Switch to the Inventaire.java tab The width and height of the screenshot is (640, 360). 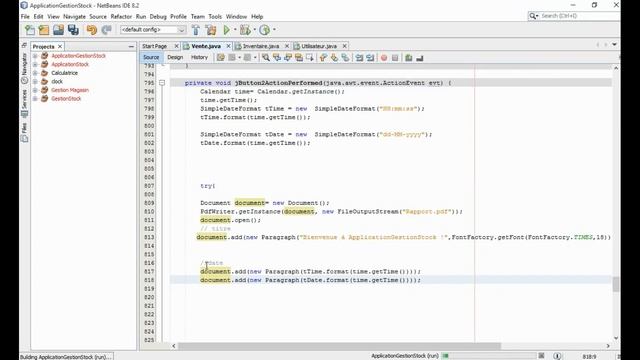tap(261, 46)
